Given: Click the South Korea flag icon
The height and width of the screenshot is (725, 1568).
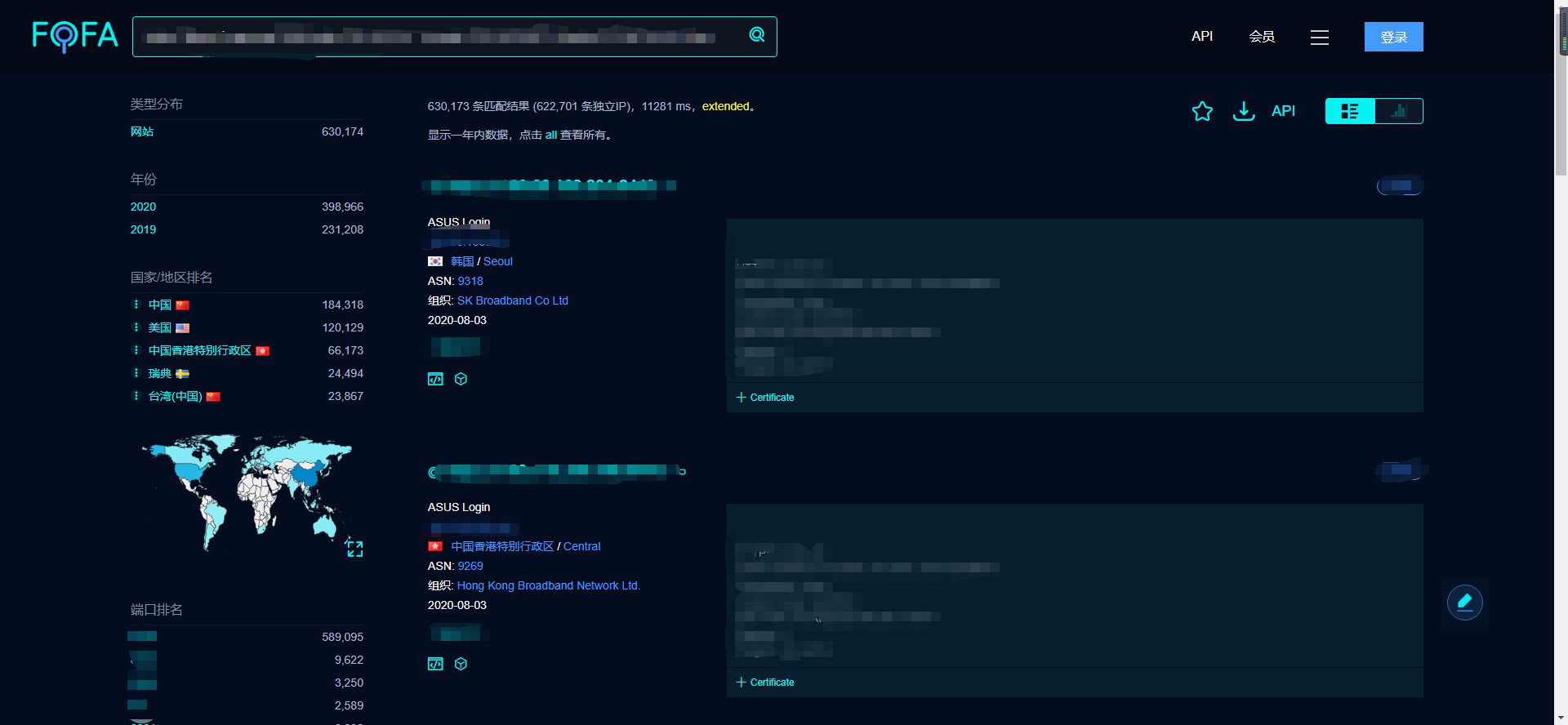Looking at the screenshot, I should point(435,261).
